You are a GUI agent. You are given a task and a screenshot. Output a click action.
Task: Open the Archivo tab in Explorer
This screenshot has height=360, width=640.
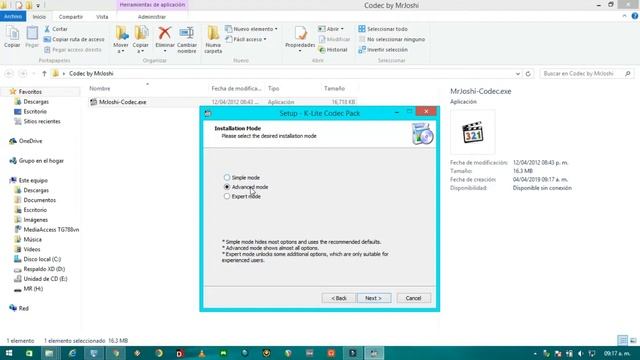point(13,17)
